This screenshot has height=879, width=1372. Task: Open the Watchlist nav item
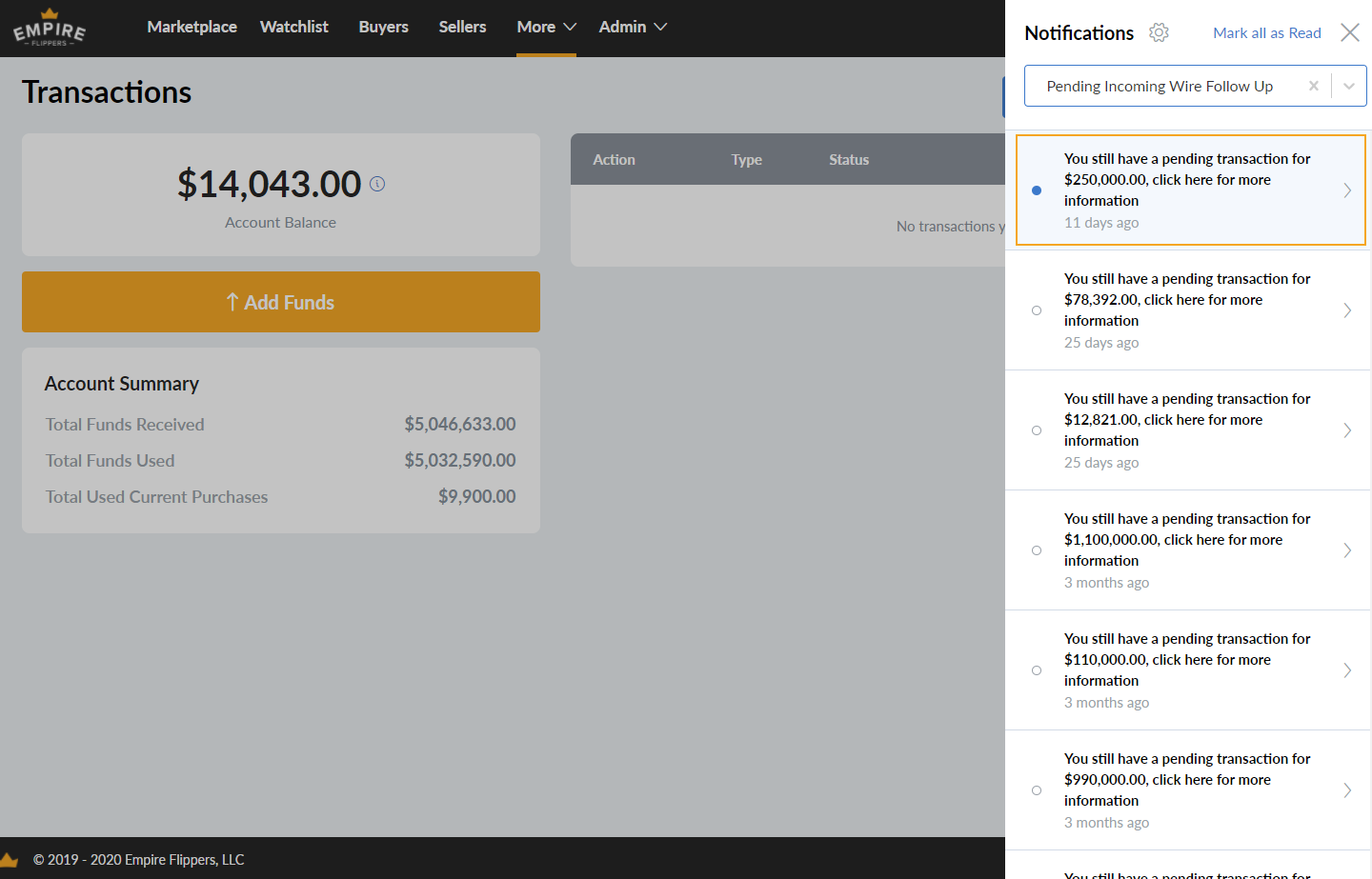pyautogui.click(x=294, y=27)
